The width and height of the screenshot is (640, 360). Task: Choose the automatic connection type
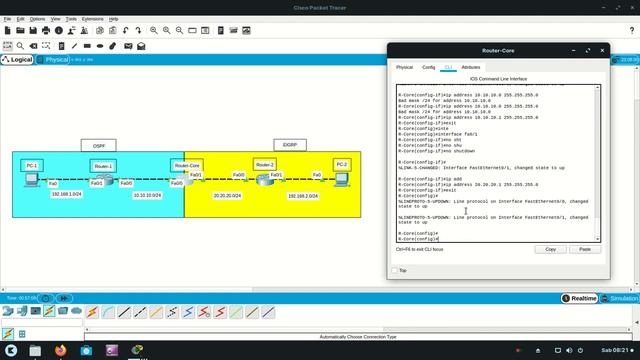[x=92, y=312]
